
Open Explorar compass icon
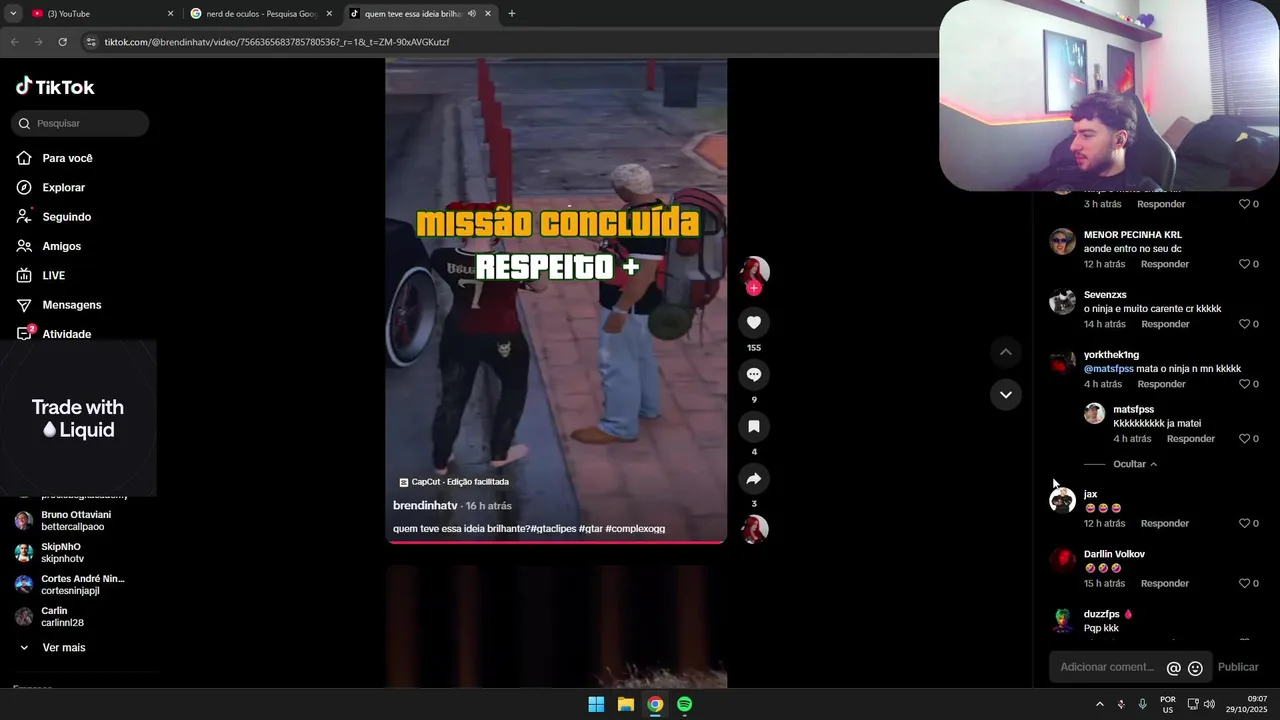[24, 187]
